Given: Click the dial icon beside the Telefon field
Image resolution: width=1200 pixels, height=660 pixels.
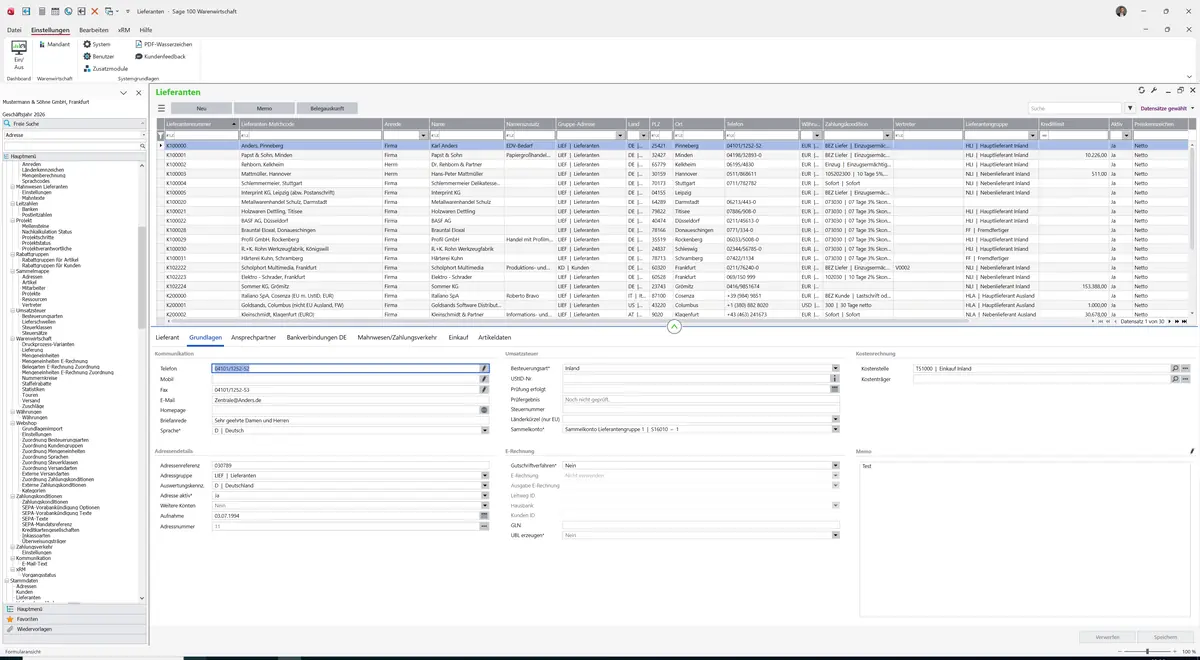Looking at the screenshot, I should 484,368.
